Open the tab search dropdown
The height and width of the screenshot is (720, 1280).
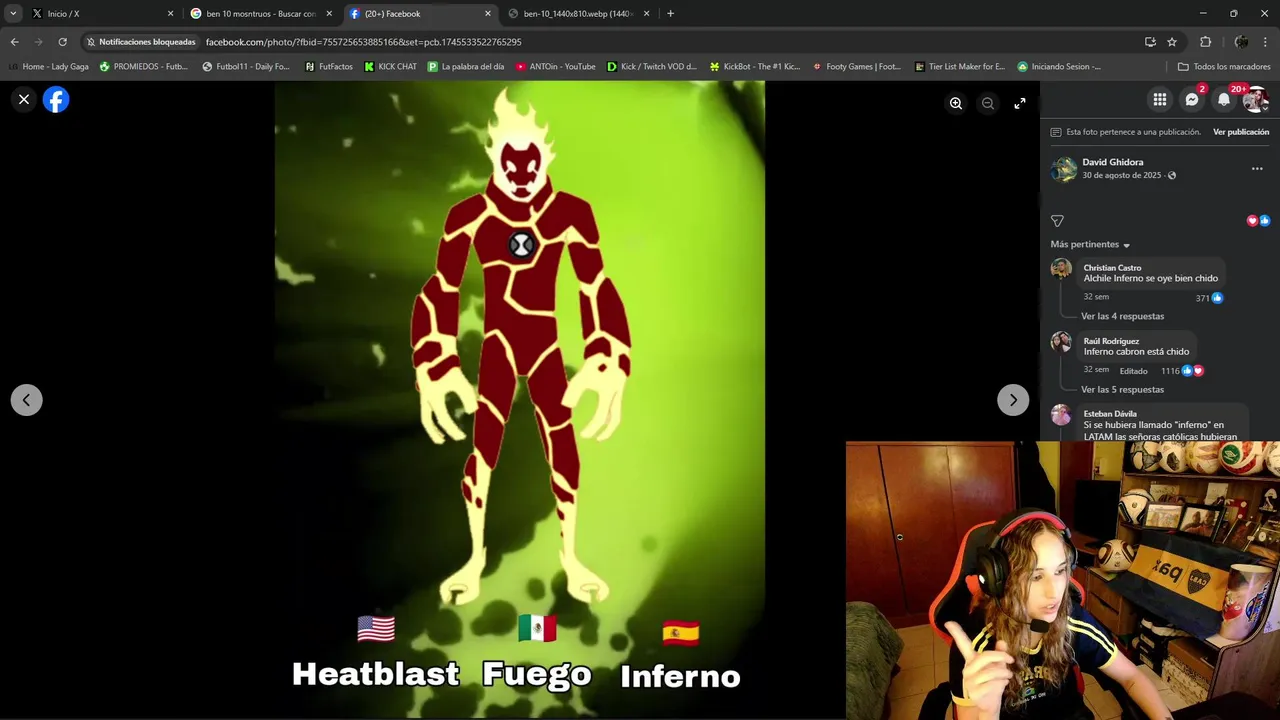coord(13,14)
